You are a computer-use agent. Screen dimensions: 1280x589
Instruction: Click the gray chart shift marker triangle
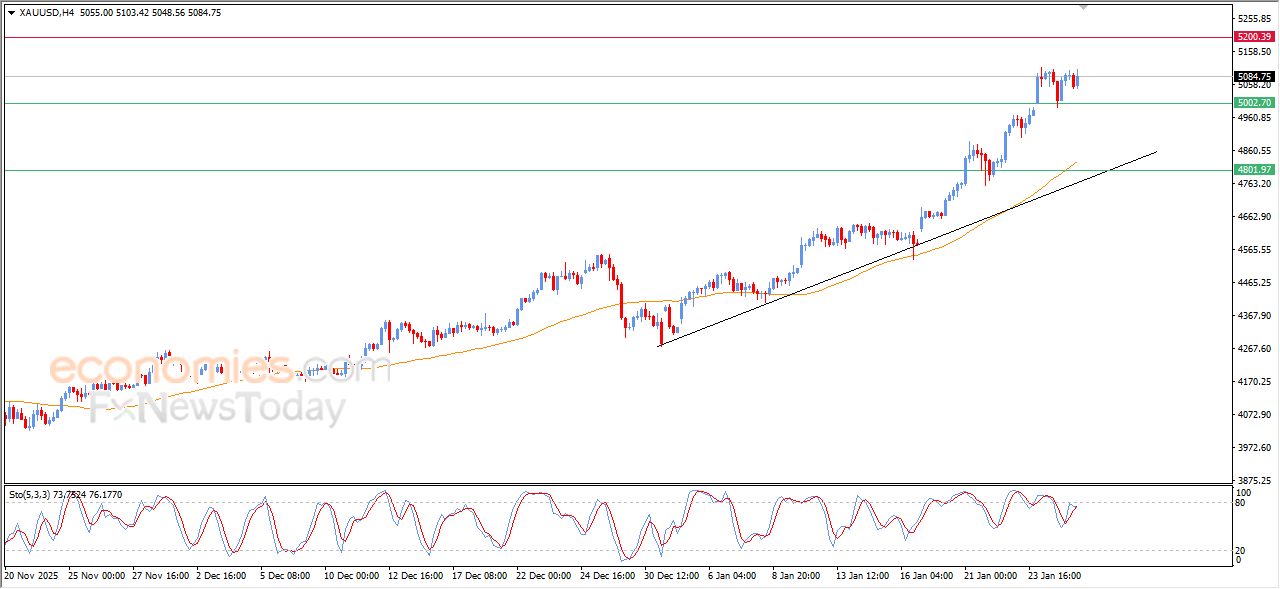pyautogui.click(x=1083, y=8)
